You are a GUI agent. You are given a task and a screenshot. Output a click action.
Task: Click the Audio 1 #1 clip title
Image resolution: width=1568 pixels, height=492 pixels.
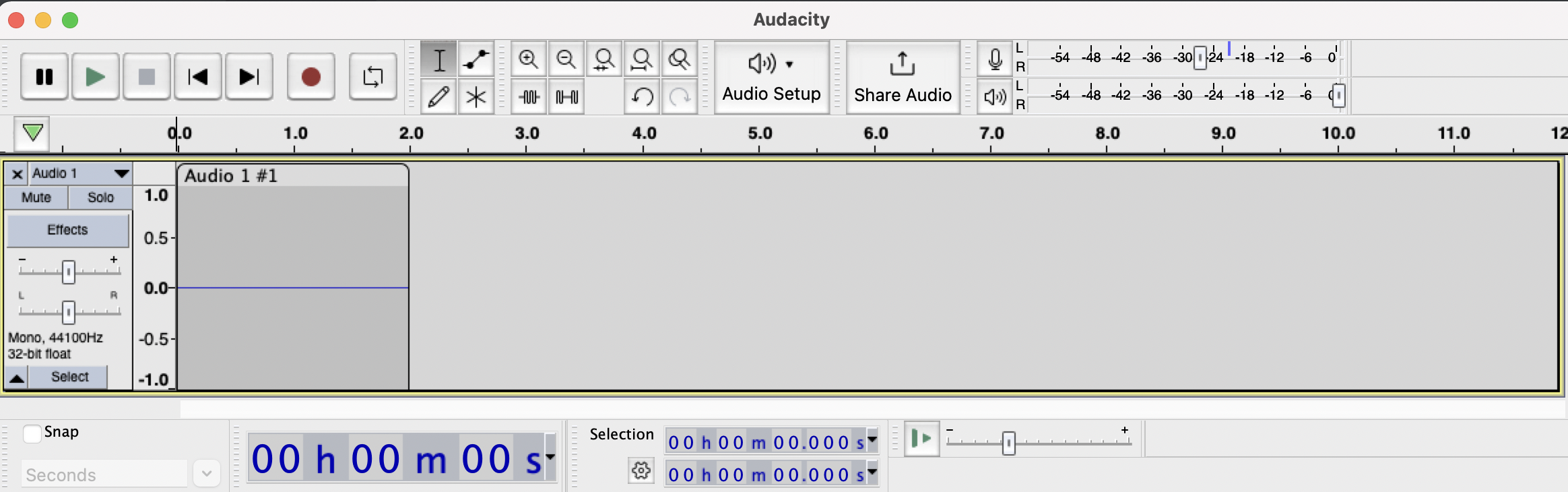(231, 176)
